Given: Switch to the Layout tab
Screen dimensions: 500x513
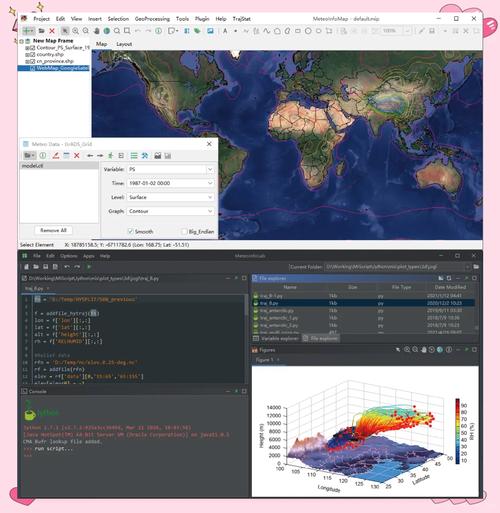Looking at the screenshot, I should point(124,44).
